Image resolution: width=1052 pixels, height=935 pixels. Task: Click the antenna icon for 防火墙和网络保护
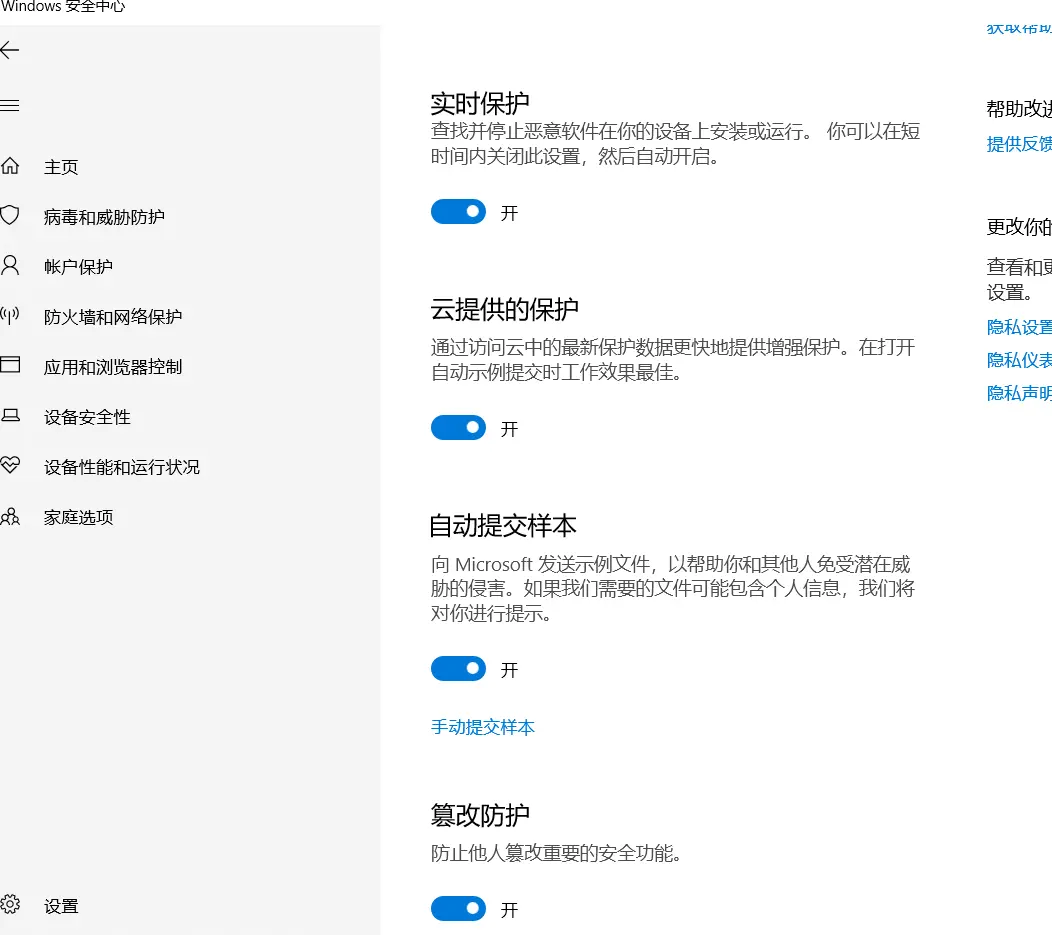[x=9, y=315]
